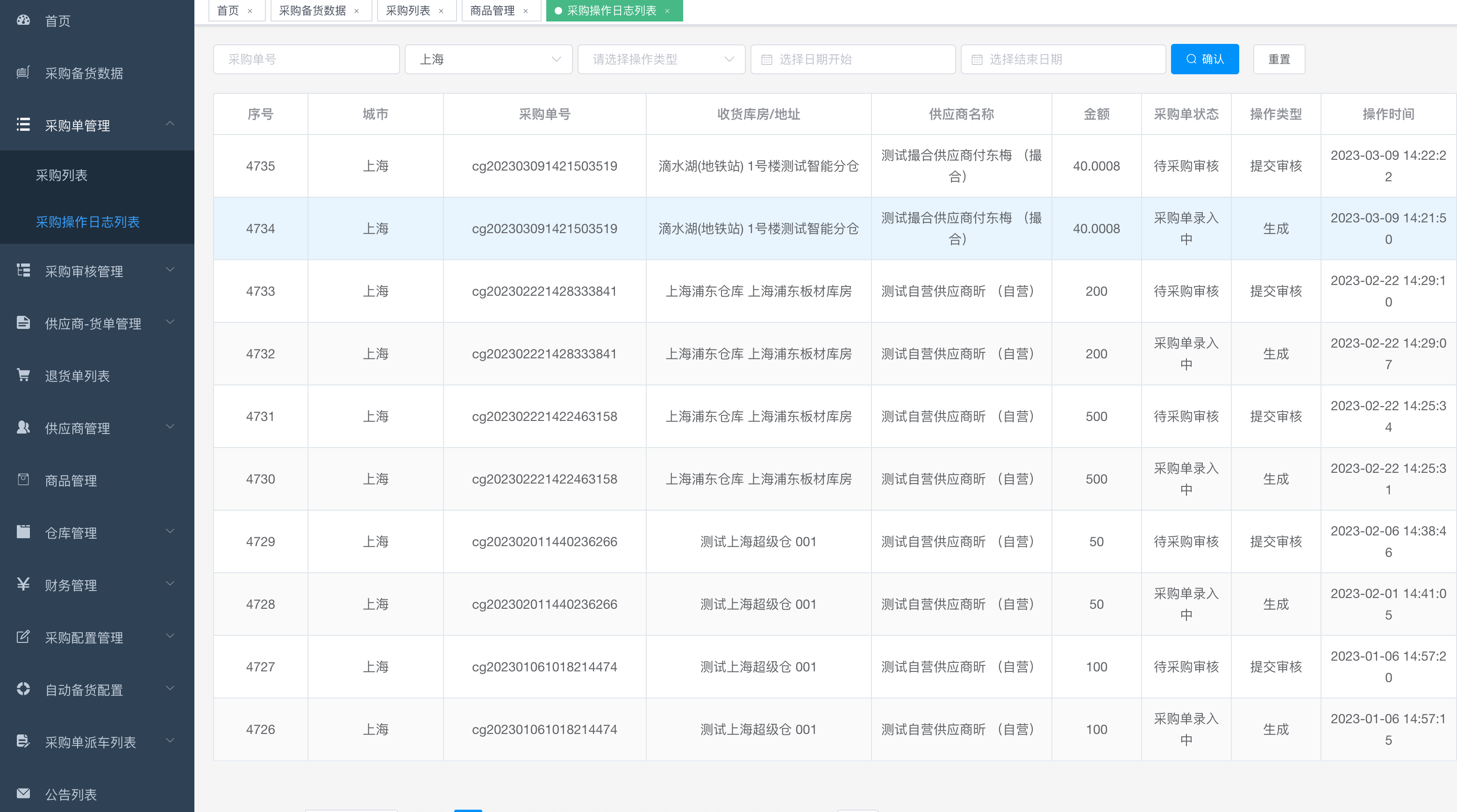Open the 请选择操作类型 dropdown
The image size is (1457, 812).
(x=661, y=59)
